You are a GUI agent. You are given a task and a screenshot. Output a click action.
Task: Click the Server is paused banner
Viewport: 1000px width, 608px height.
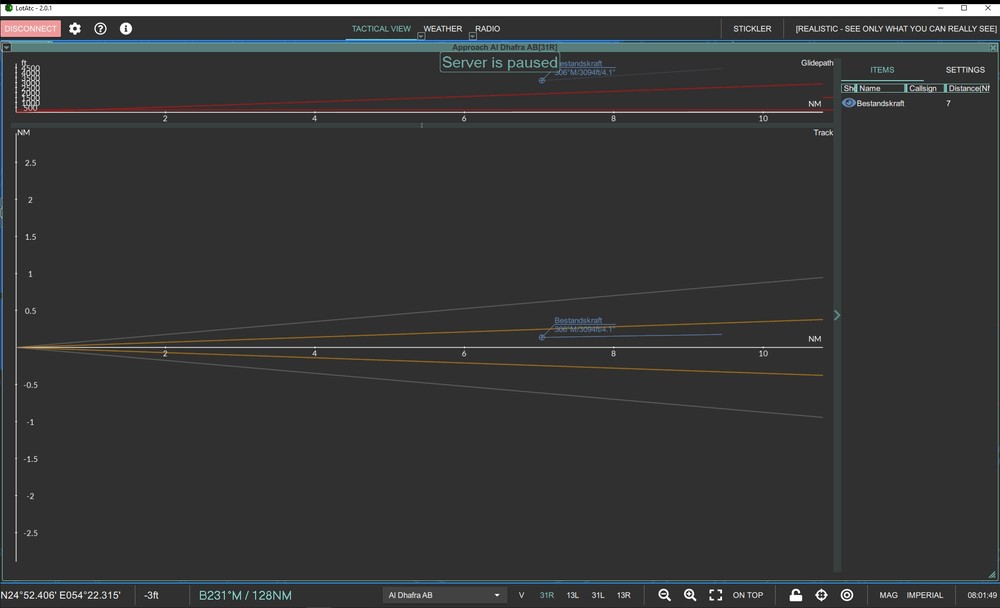[x=499, y=63]
